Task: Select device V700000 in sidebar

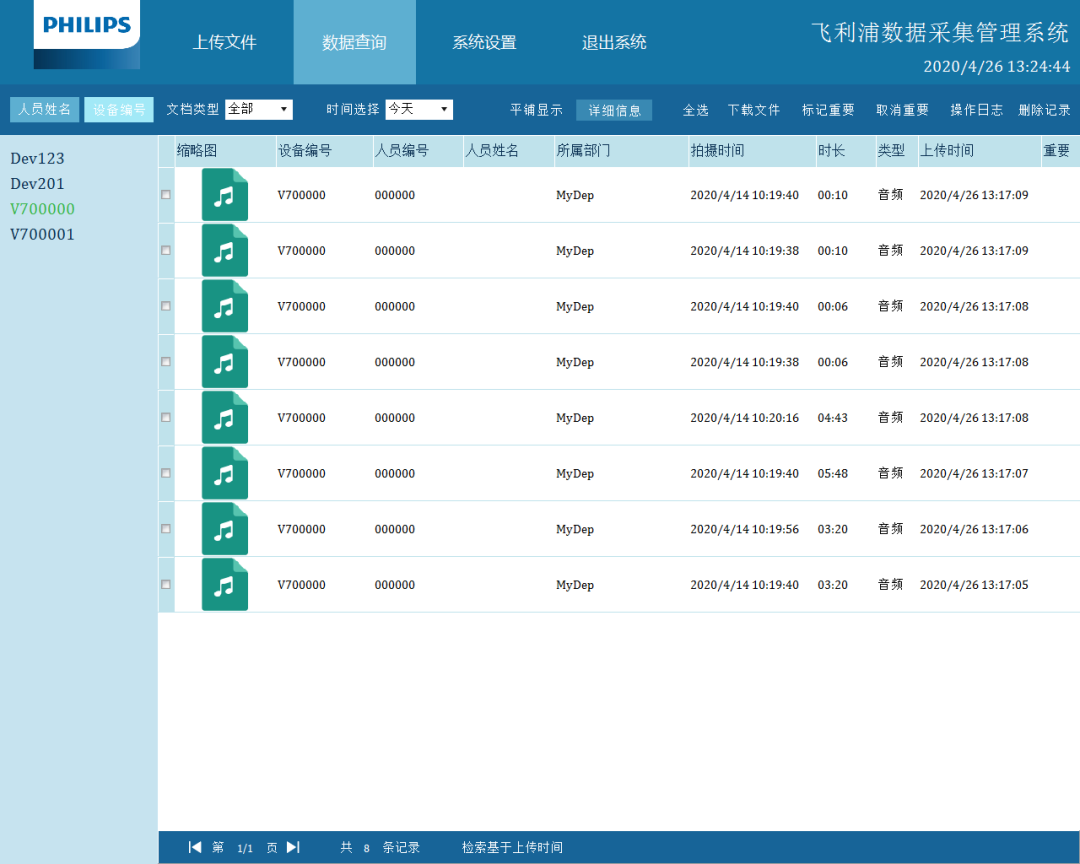Action: (42, 209)
